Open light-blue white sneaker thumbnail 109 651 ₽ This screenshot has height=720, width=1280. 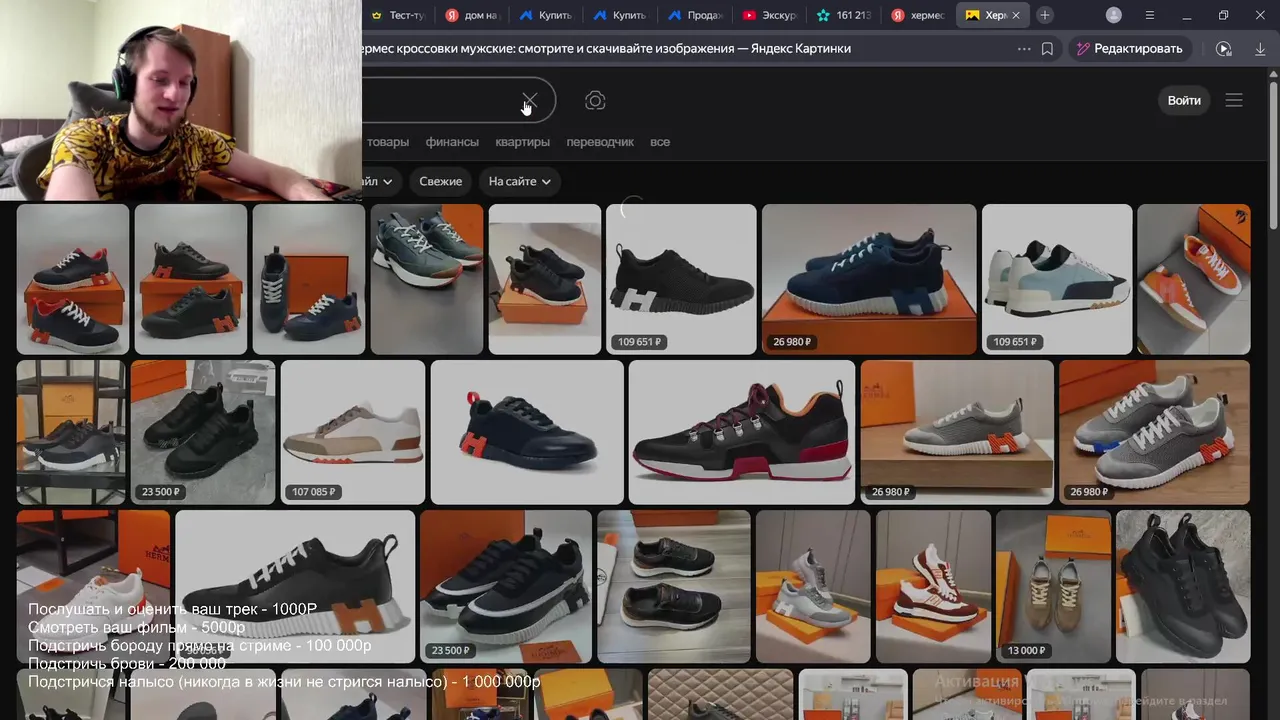[x=1057, y=279]
